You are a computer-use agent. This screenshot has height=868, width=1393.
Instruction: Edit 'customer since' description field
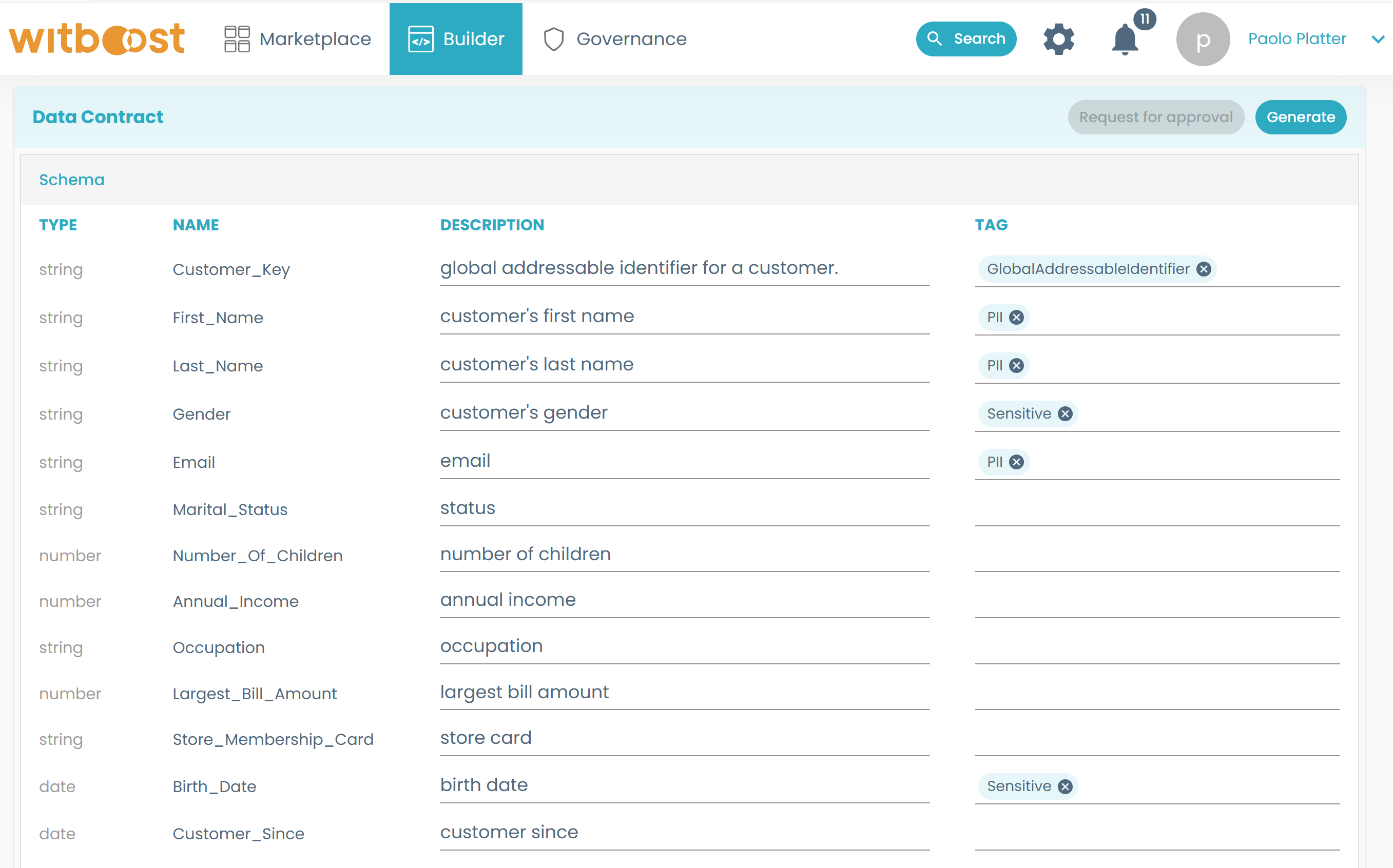(685, 833)
